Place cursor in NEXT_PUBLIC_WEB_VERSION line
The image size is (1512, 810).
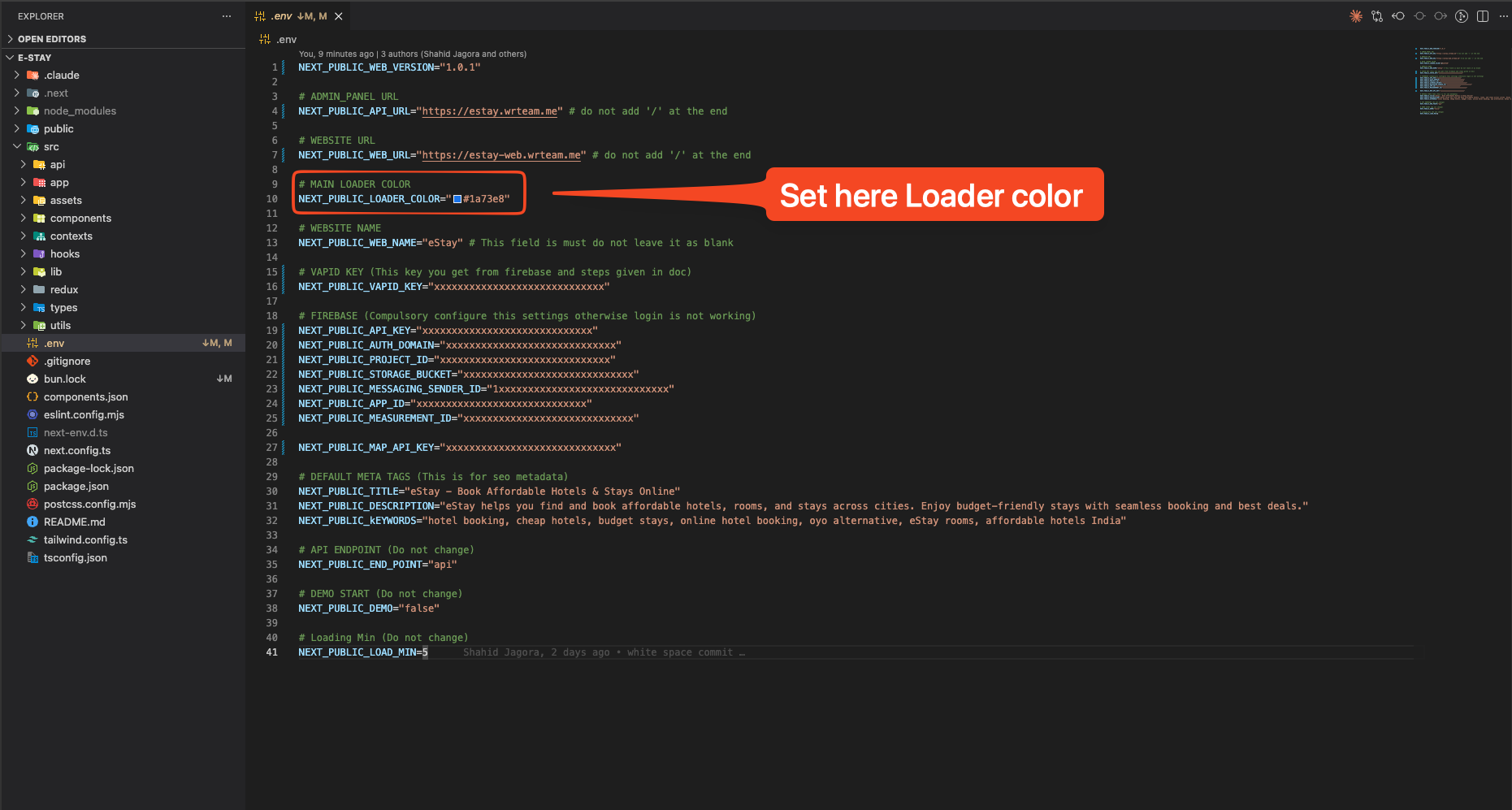point(389,67)
